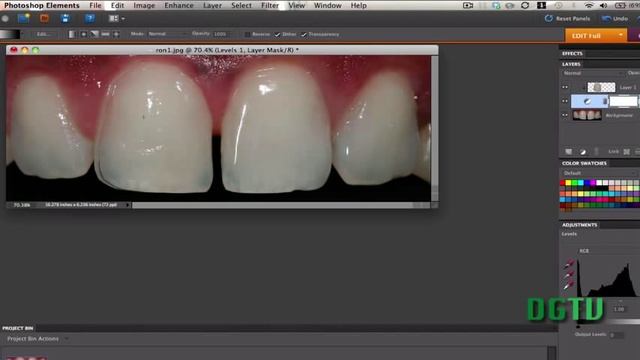The width and height of the screenshot is (640, 360).
Task: Open the Photoshop Elements application menu
Action: 42,5
